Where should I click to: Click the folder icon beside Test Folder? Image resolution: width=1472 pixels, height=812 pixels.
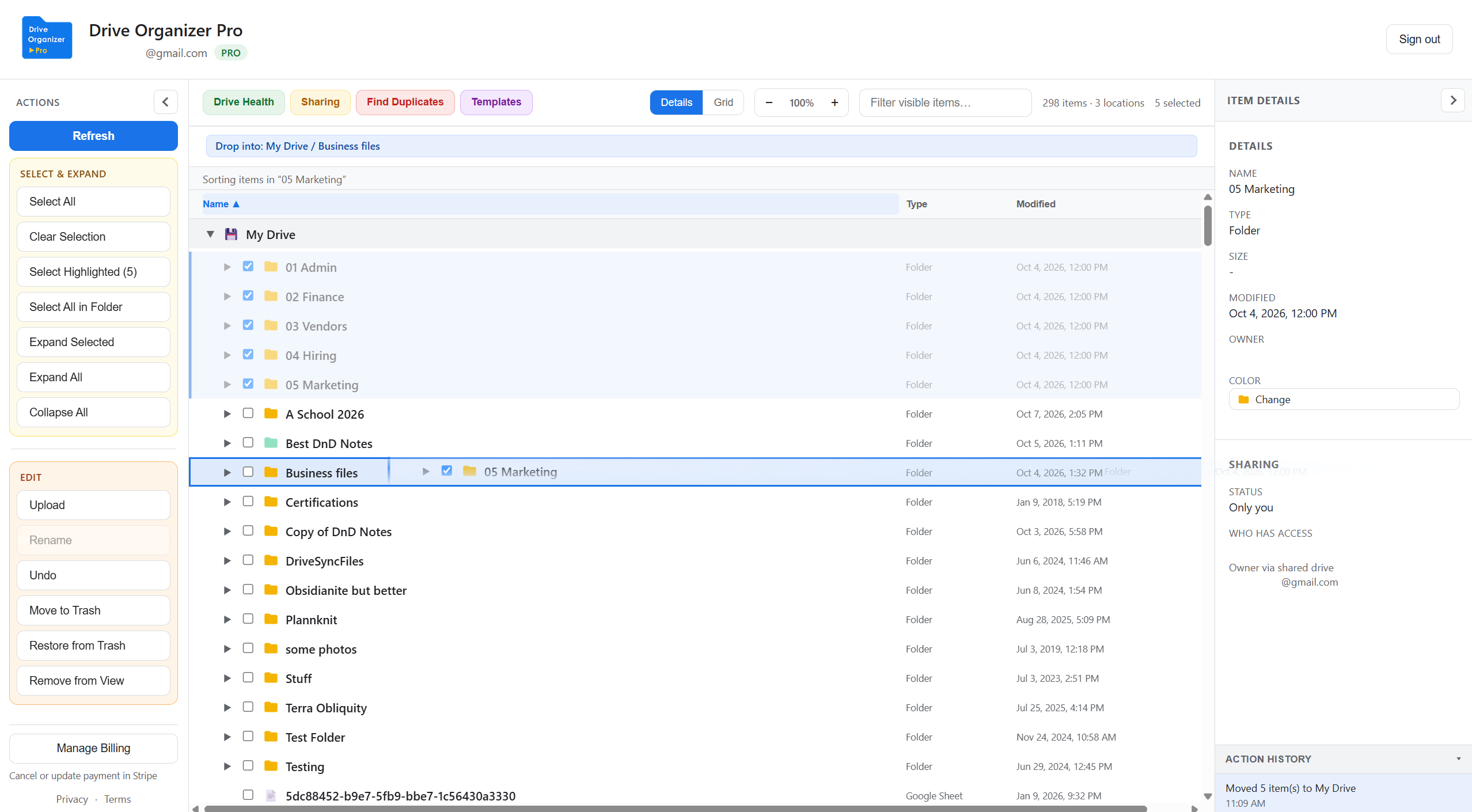pyautogui.click(x=271, y=737)
